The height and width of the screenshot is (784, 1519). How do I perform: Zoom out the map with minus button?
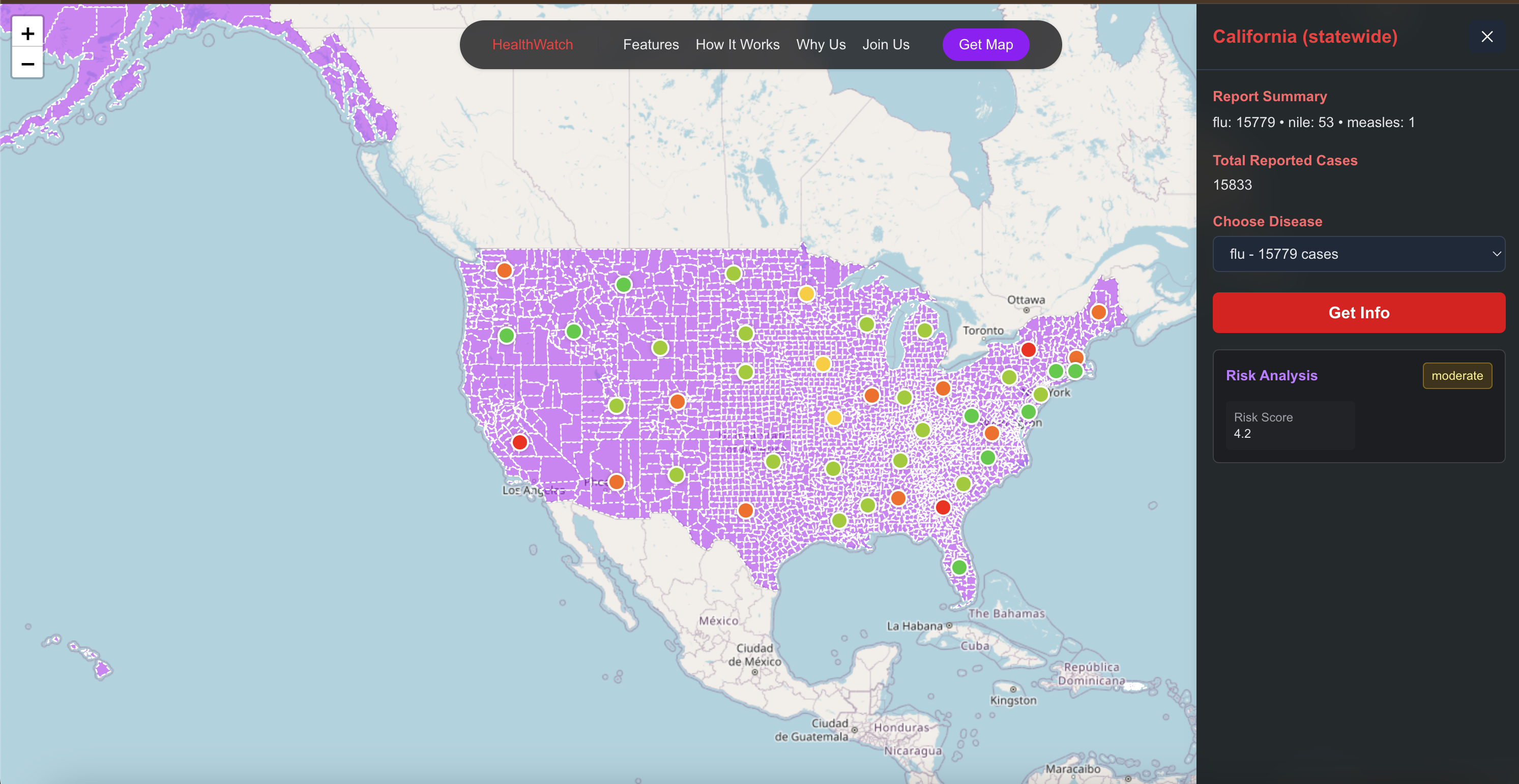(x=27, y=64)
